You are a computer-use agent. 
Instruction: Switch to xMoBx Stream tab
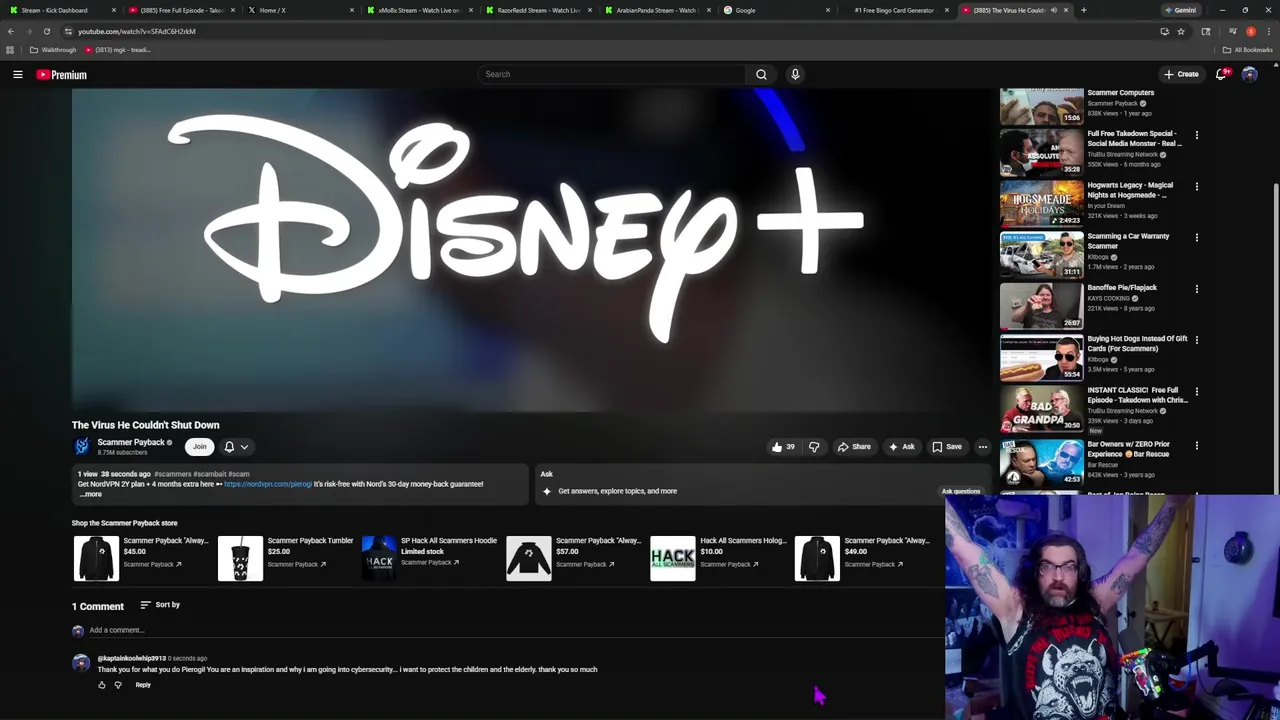click(419, 10)
